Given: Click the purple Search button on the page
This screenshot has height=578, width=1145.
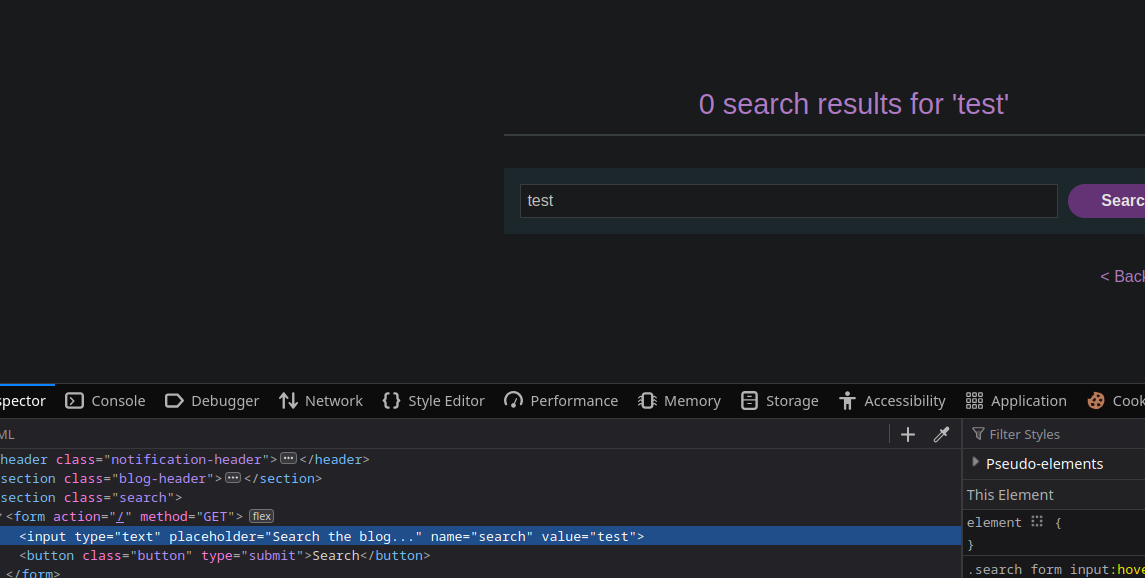Looking at the screenshot, I should click(x=1110, y=201).
